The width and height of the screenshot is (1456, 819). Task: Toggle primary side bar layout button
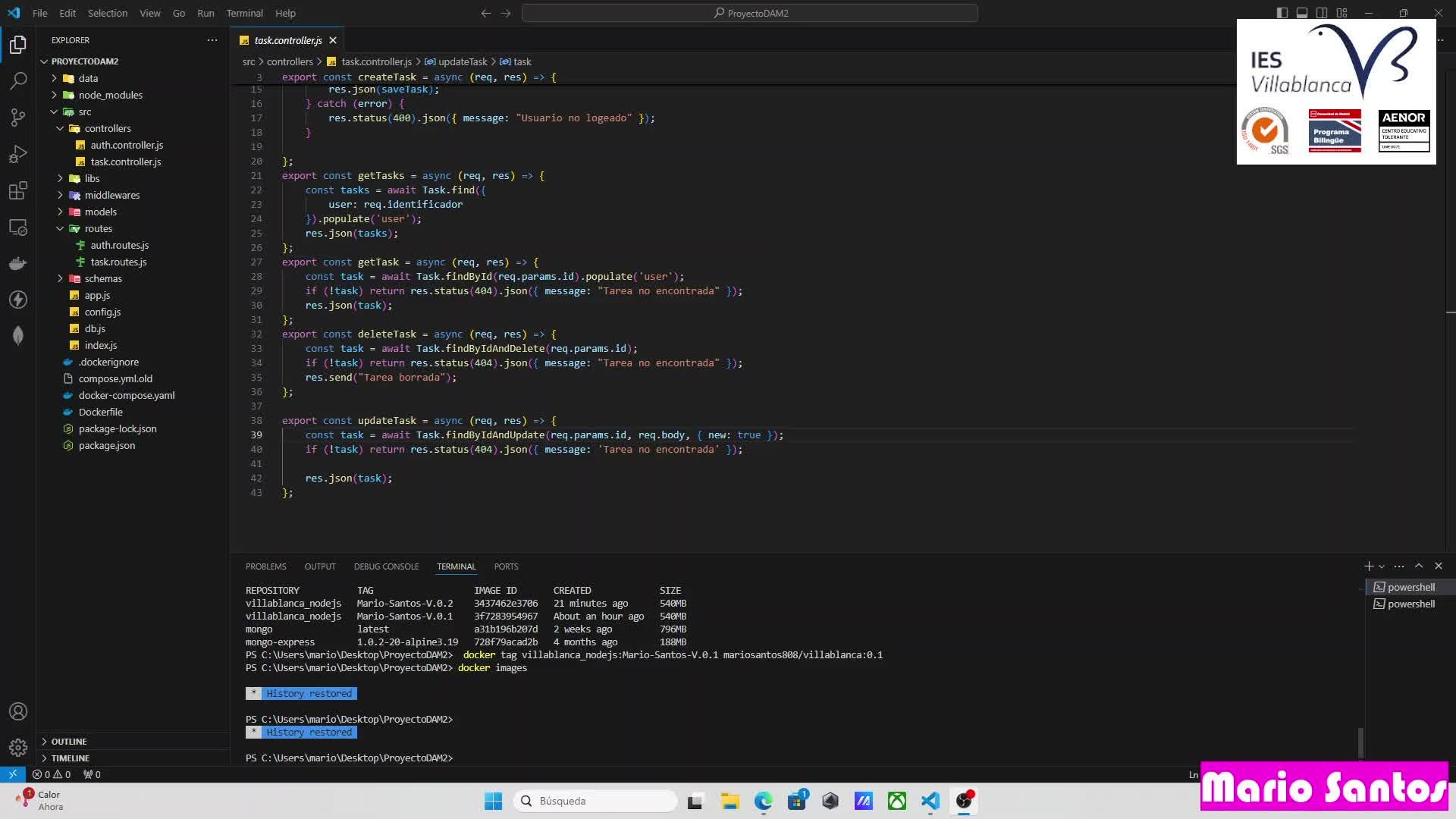[1282, 13]
